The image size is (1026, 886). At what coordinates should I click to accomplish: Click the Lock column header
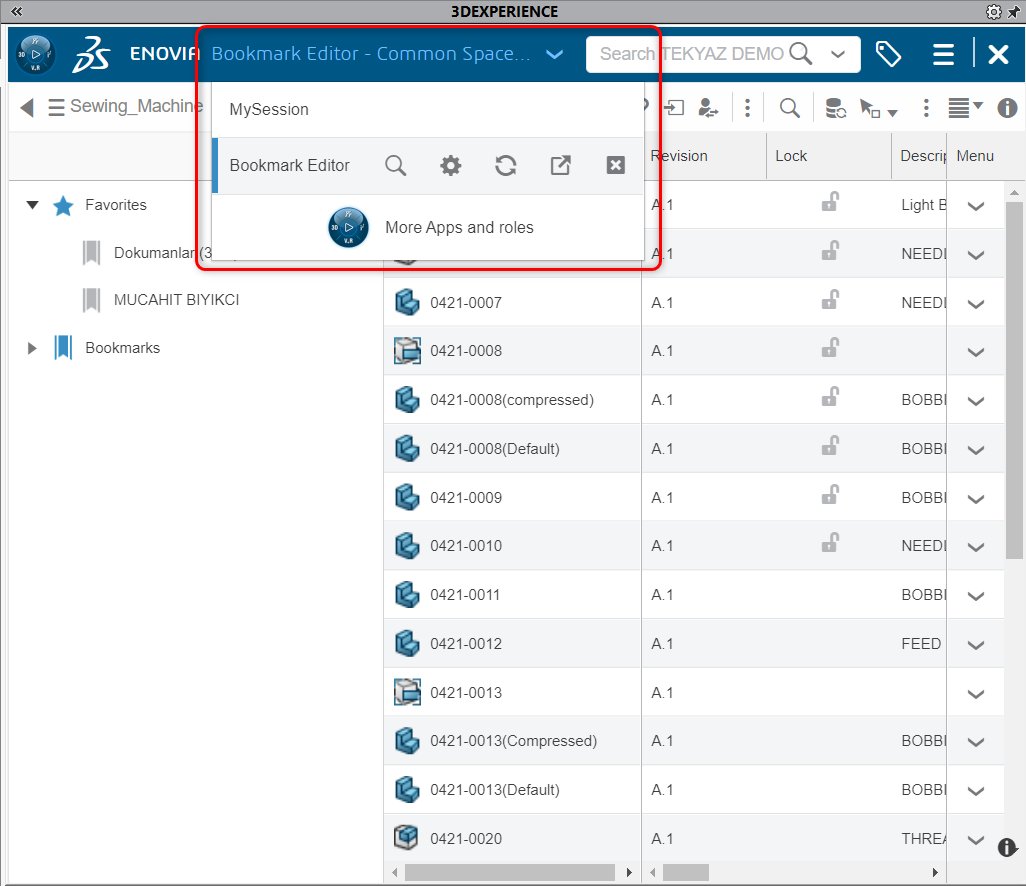[829, 156]
